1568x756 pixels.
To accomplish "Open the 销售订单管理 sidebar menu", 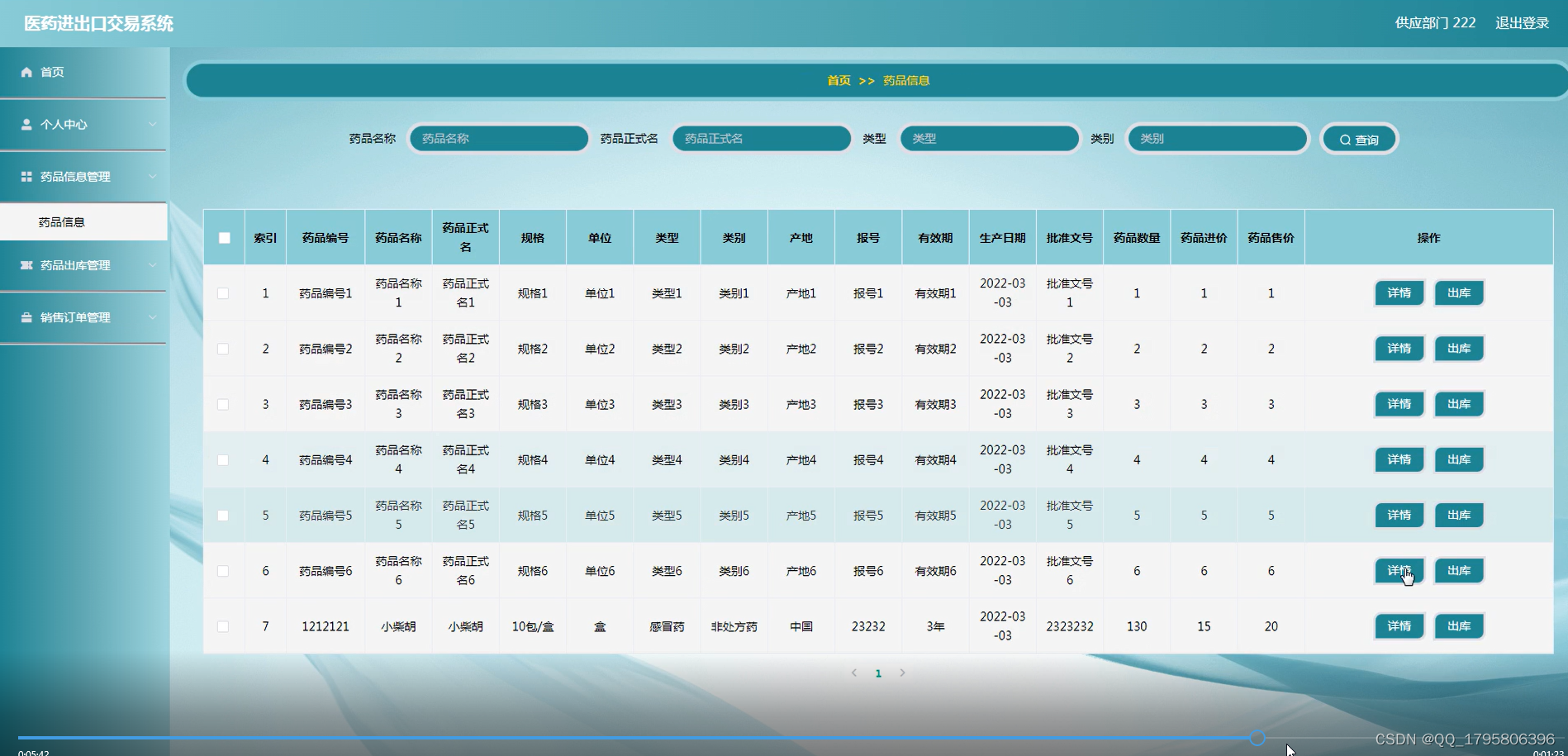I will pos(83,317).
